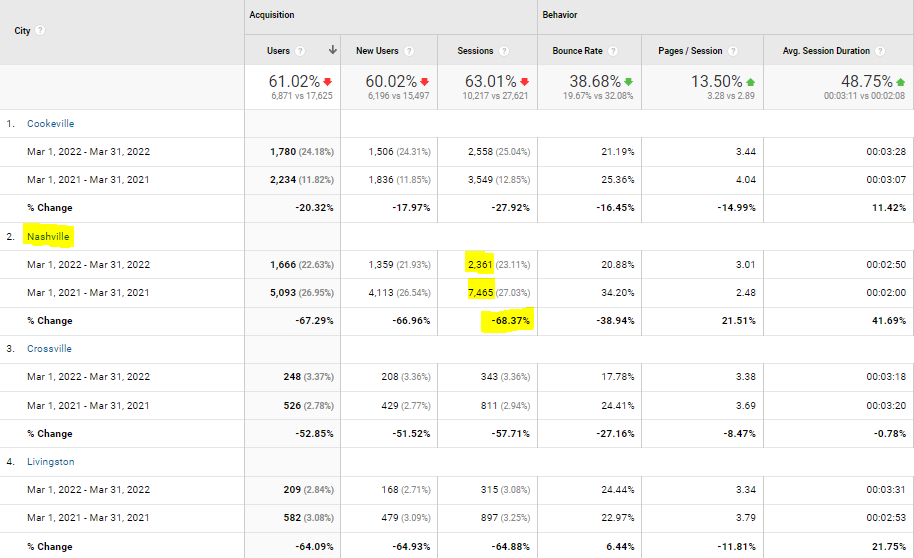Click green down arrow beside 38.68%
Image resolution: width=914 pixels, height=558 pixels.
tap(628, 82)
